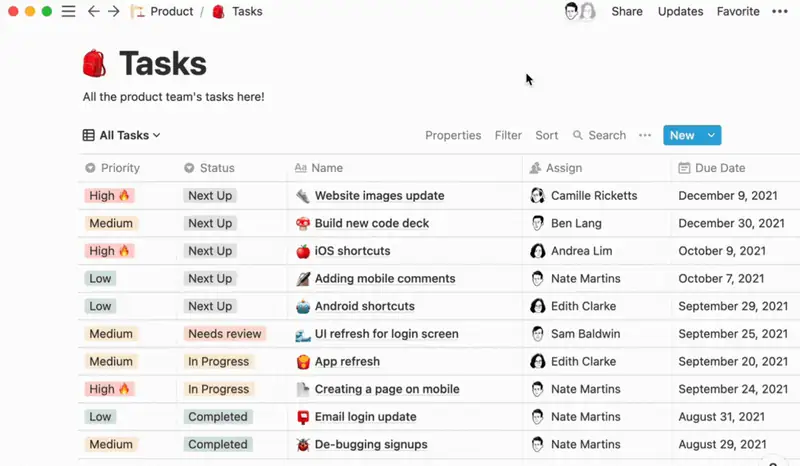Click the September 25, 2021 due date

pyautogui.click(x=733, y=334)
